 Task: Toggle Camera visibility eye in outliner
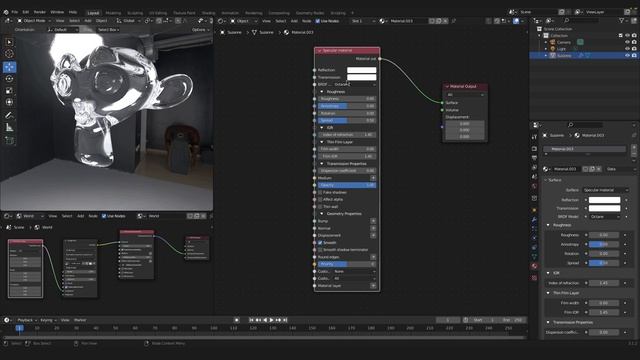(x=627, y=42)
